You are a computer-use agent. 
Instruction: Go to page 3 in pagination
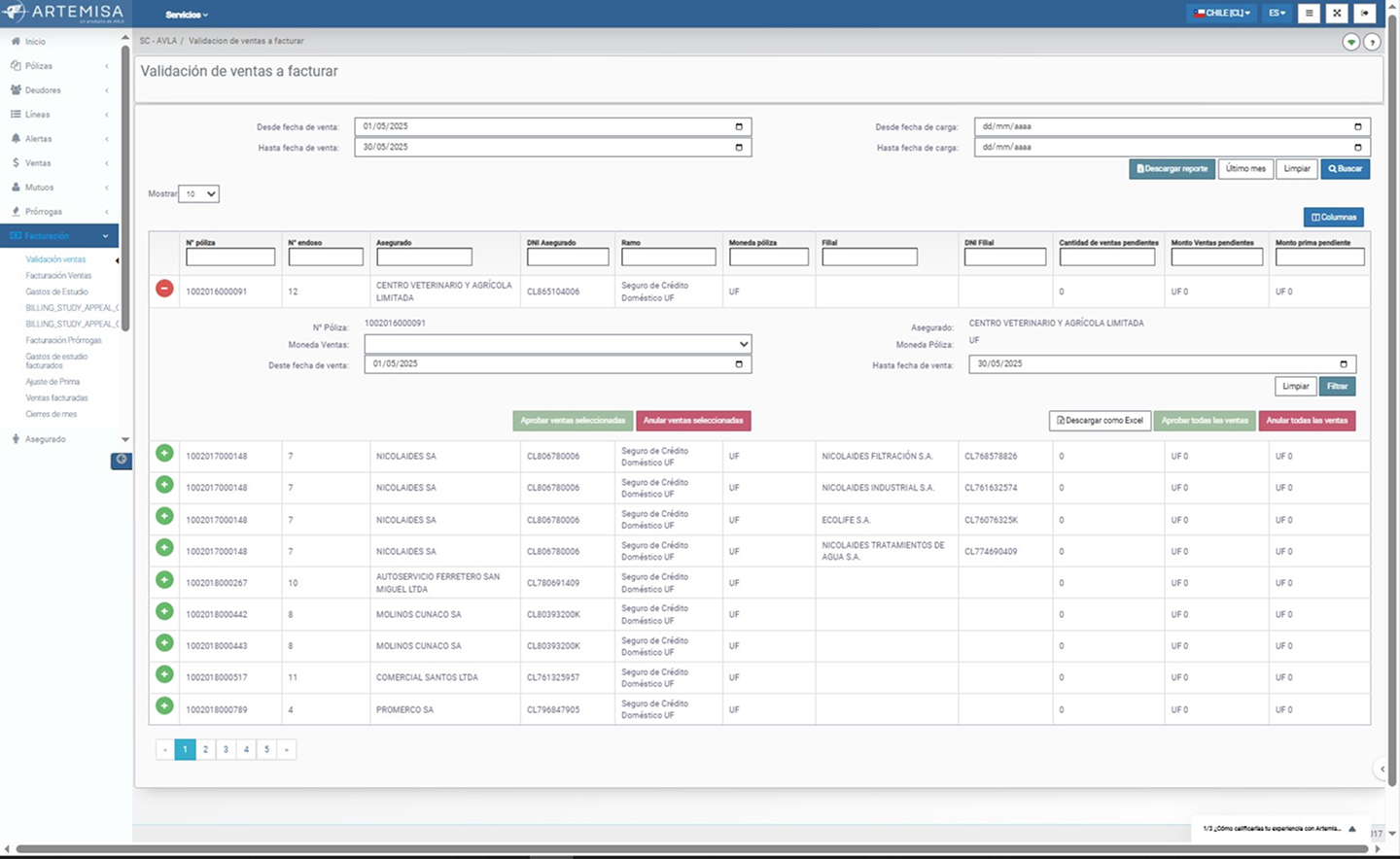click(x=226, y=749)
